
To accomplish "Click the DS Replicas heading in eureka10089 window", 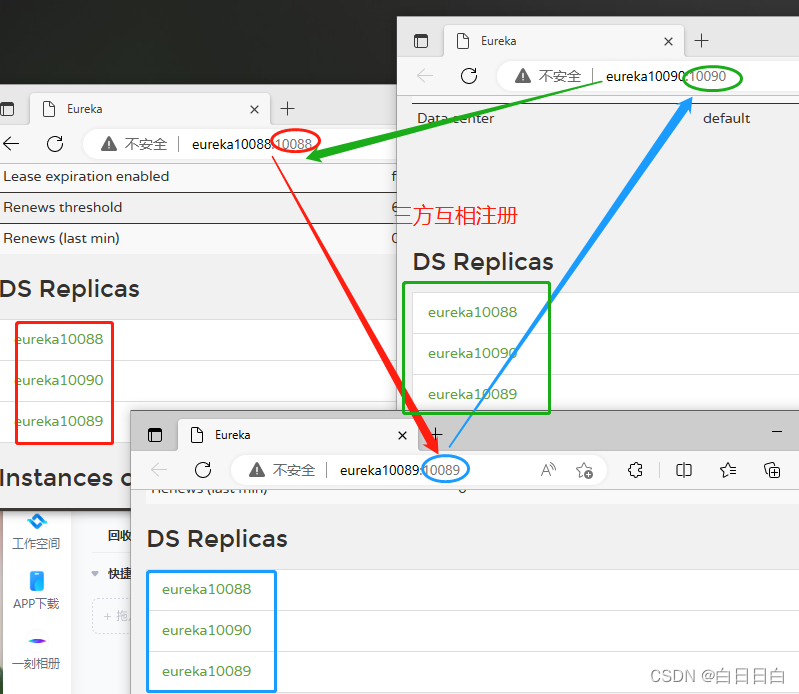I will coord(217,539).
